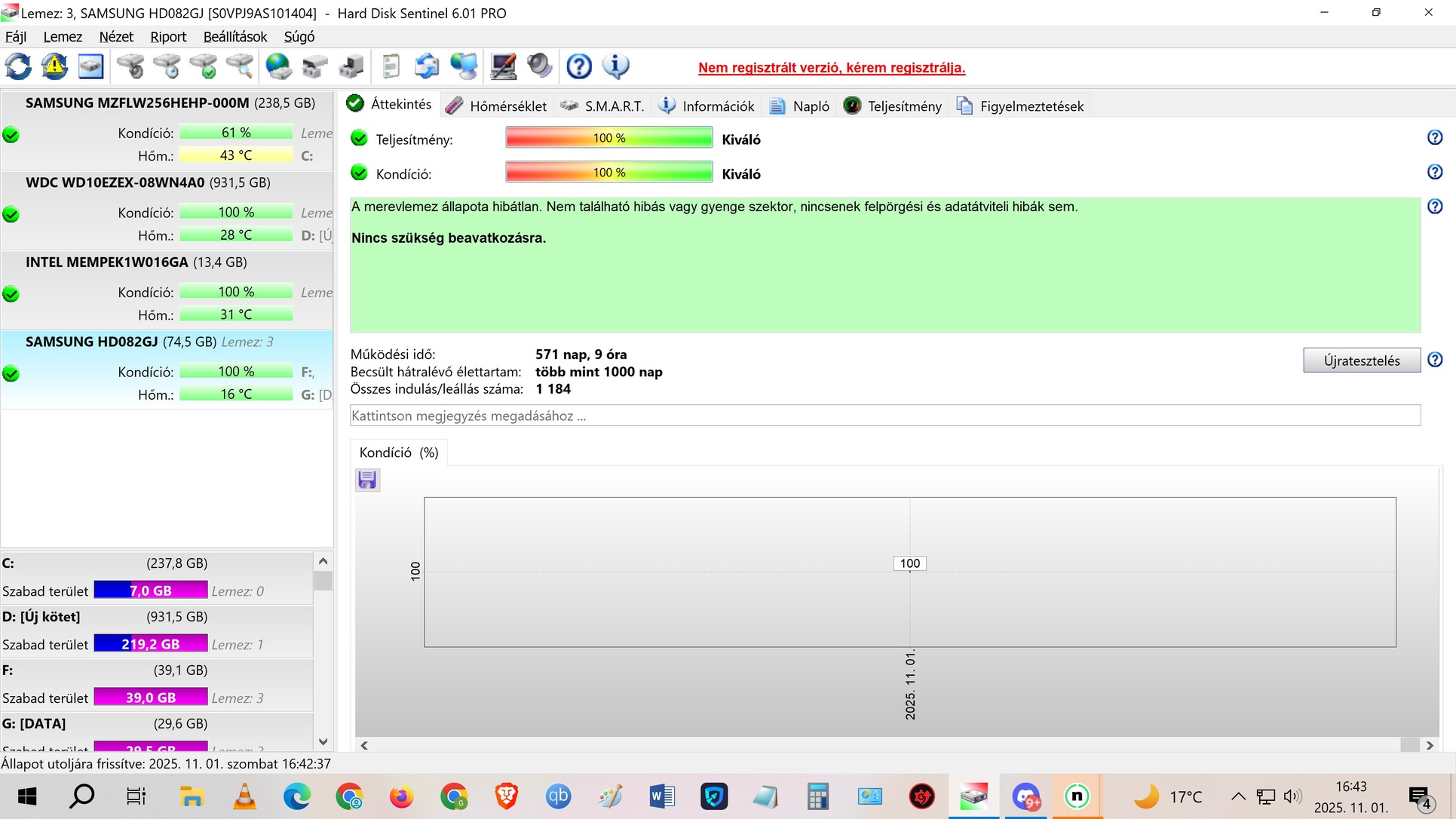Open the Riport menu

coord(167,37)
